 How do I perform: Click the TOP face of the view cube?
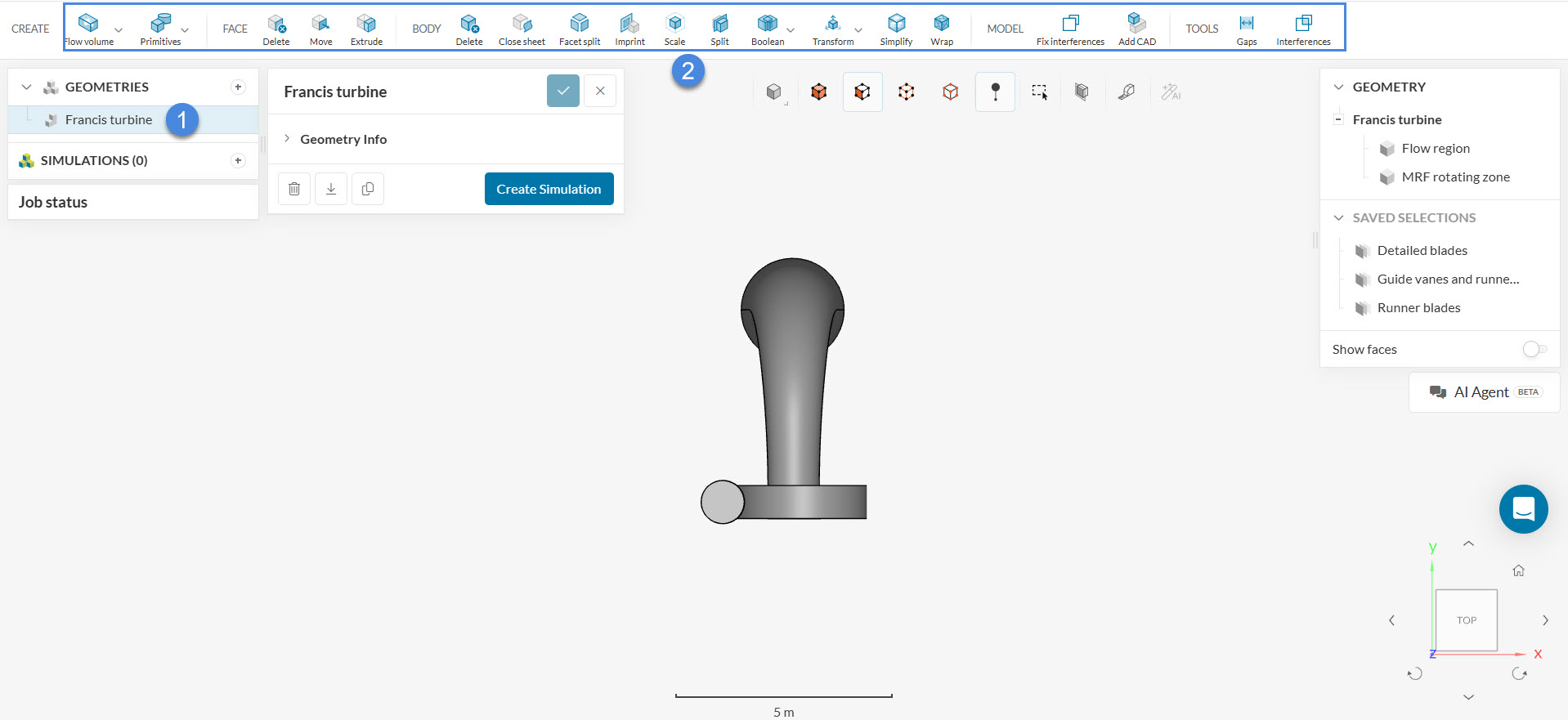[x=1466, y=620]
